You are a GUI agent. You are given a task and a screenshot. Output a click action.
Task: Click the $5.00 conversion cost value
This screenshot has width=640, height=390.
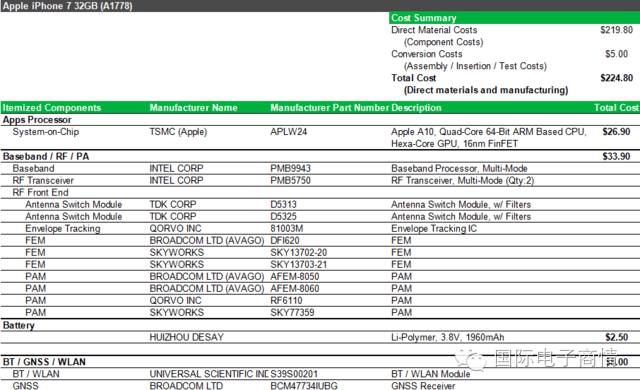coord(617,54)
